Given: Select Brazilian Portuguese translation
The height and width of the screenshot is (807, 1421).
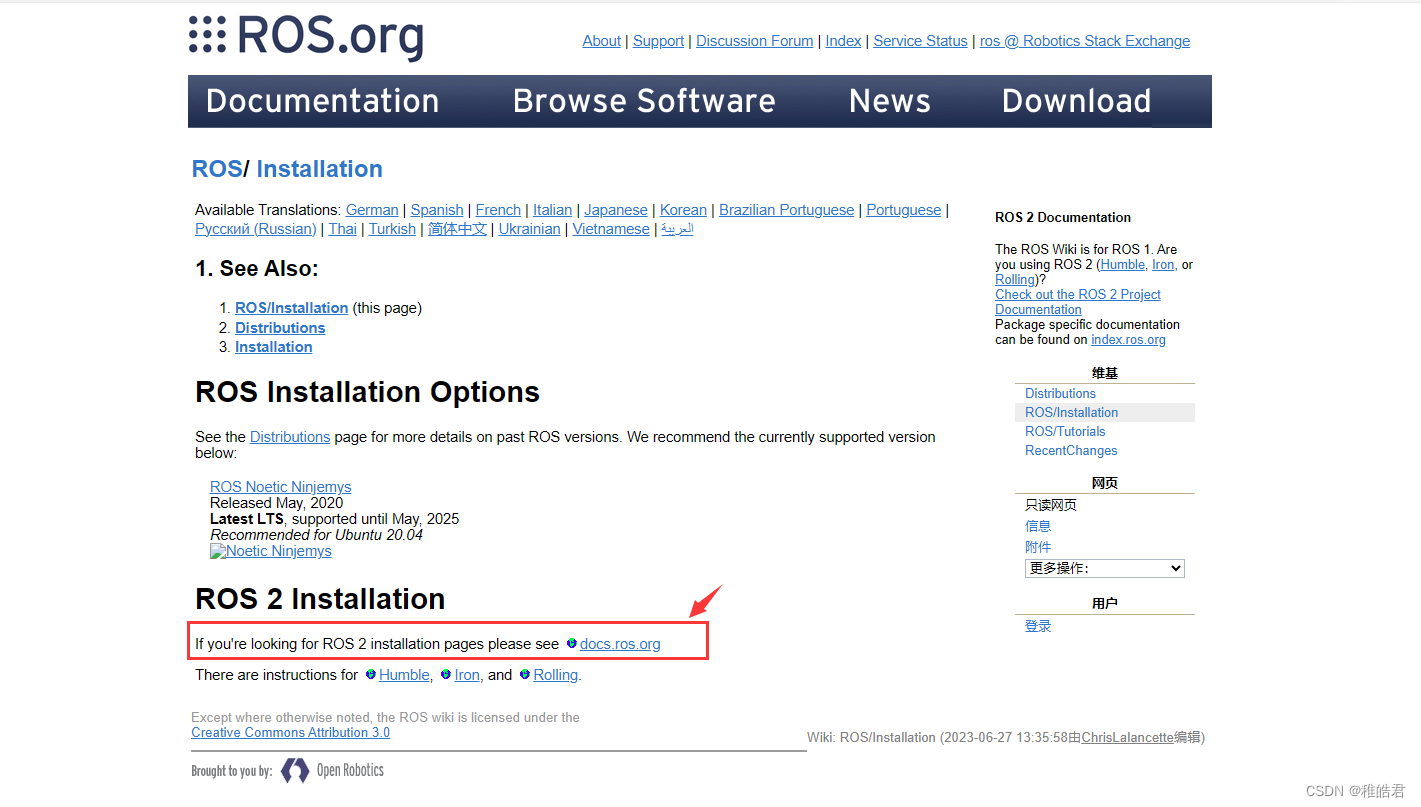Looking at the screenshot, I should pyautogui.click(x=787, y=210).
